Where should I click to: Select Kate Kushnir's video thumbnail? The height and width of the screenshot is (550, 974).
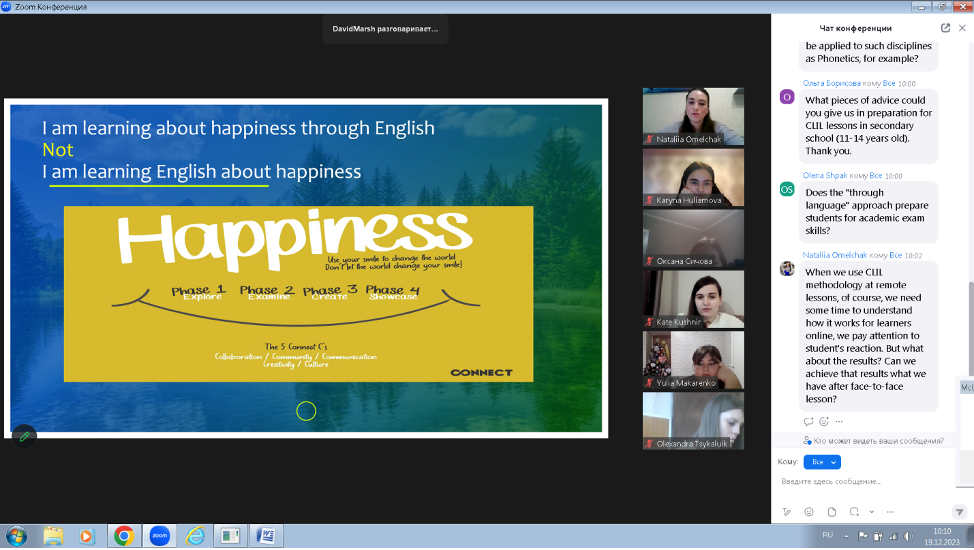click(x=693, y=298)
